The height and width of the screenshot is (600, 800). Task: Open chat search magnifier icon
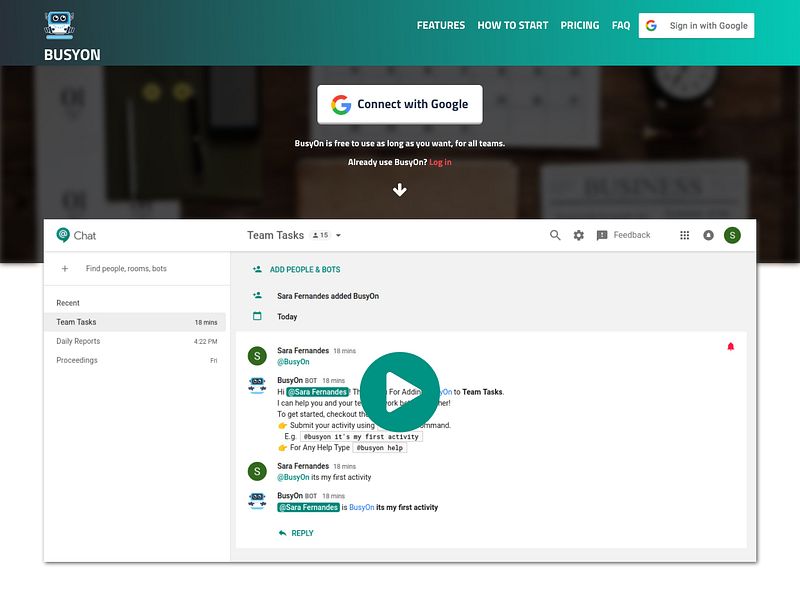pyautogui.click(x=555, y=235)
